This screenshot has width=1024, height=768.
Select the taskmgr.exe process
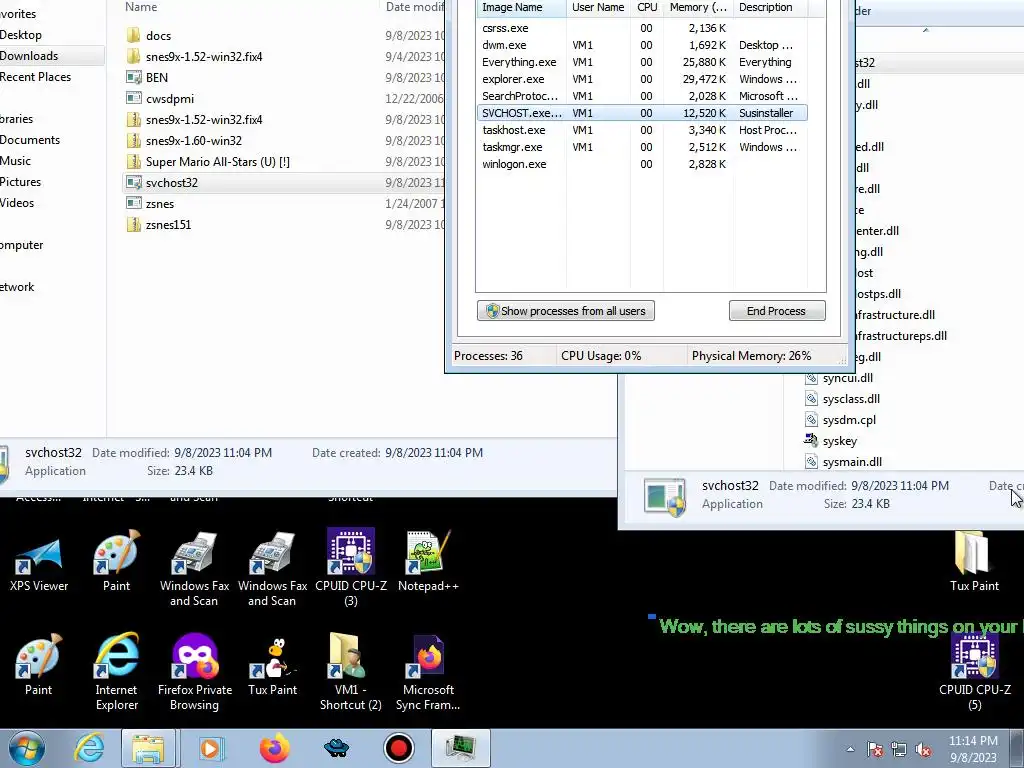point(642,147)
